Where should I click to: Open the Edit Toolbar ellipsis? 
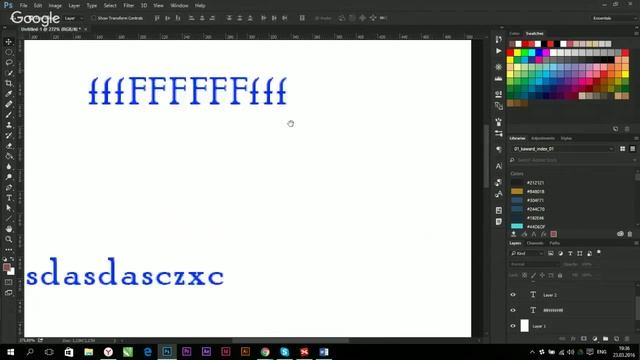(x=9, y=250)
